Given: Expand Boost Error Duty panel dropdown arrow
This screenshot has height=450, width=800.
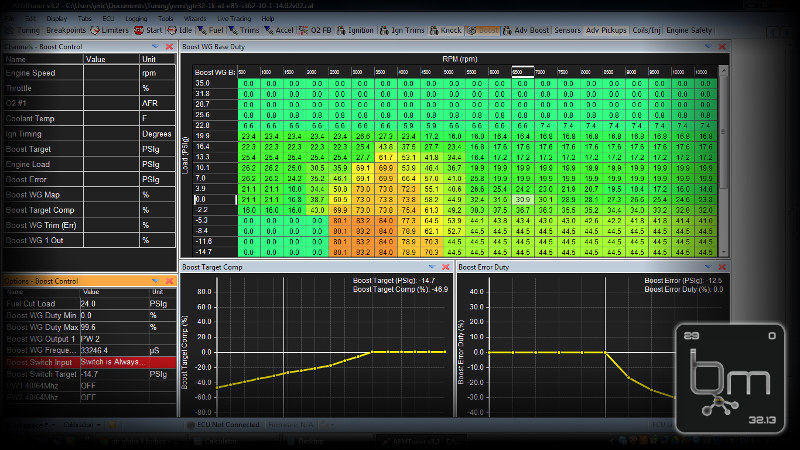Looking at the screenshot, I should 708,267.
